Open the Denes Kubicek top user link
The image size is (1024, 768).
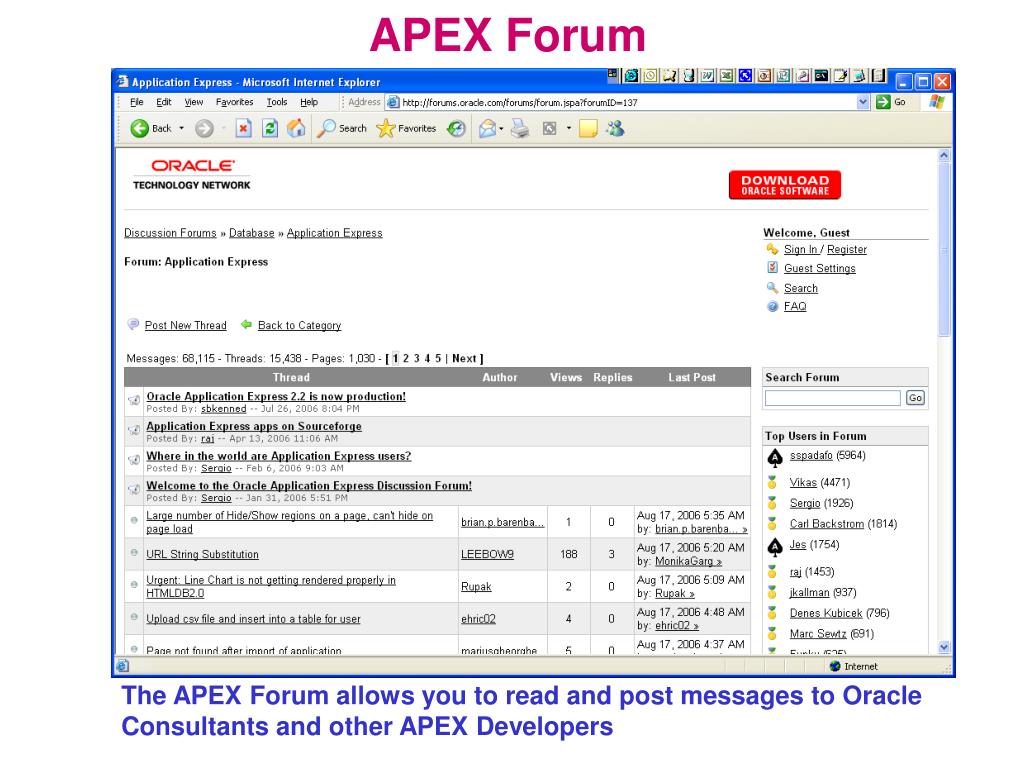click(x=825, y=613)
